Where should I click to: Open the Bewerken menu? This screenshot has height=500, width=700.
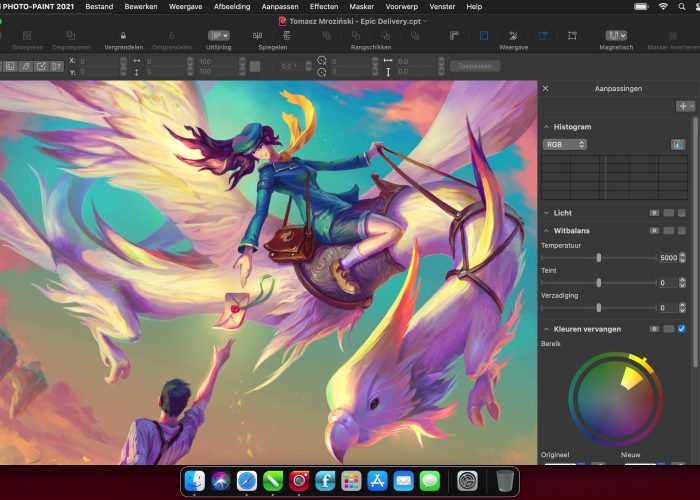[141, 7]
